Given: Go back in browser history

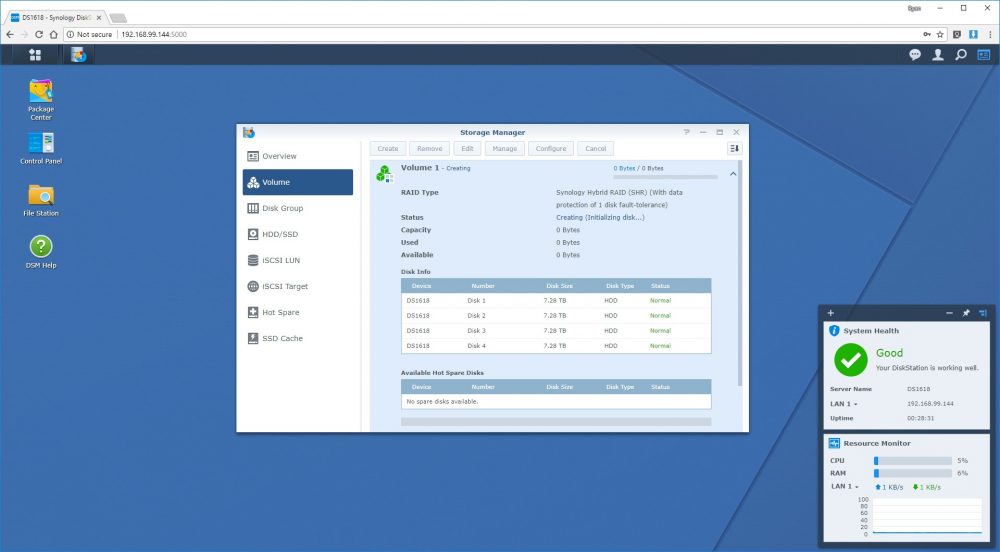Looking at the screenshot, I should (x=10, y=34).
